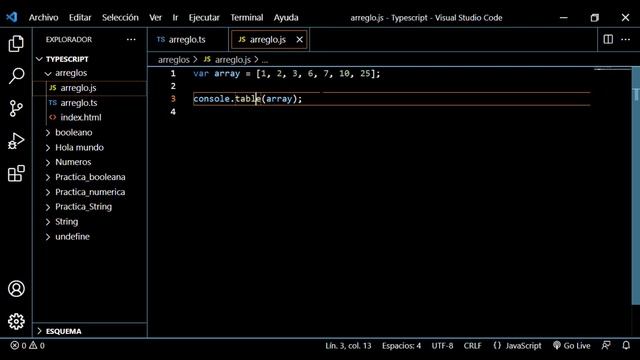Go to line via Lín. 3, col. 13

pyautogui.click(x=348, y=345)
